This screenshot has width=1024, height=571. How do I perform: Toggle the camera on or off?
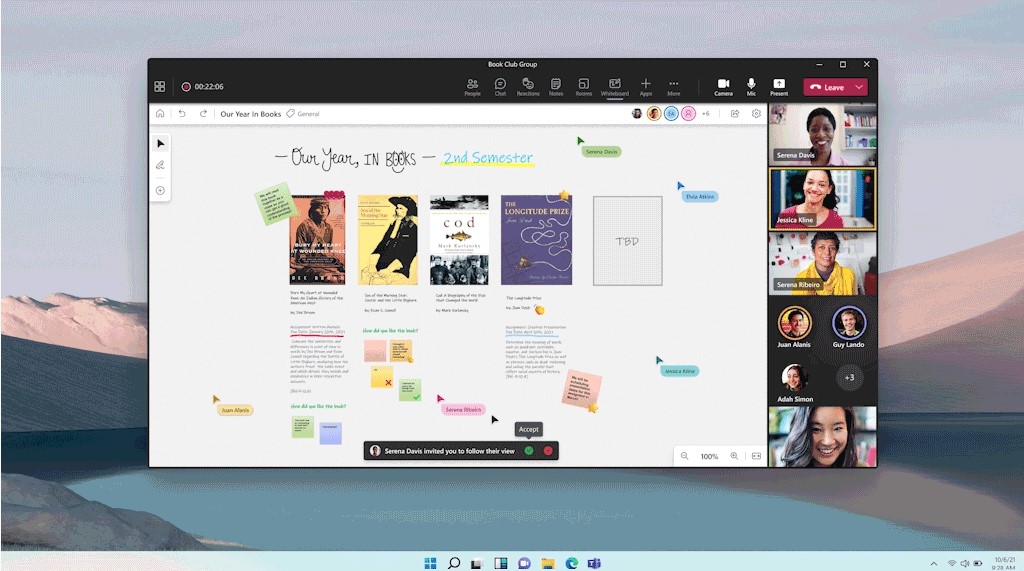tap(723, 87)
